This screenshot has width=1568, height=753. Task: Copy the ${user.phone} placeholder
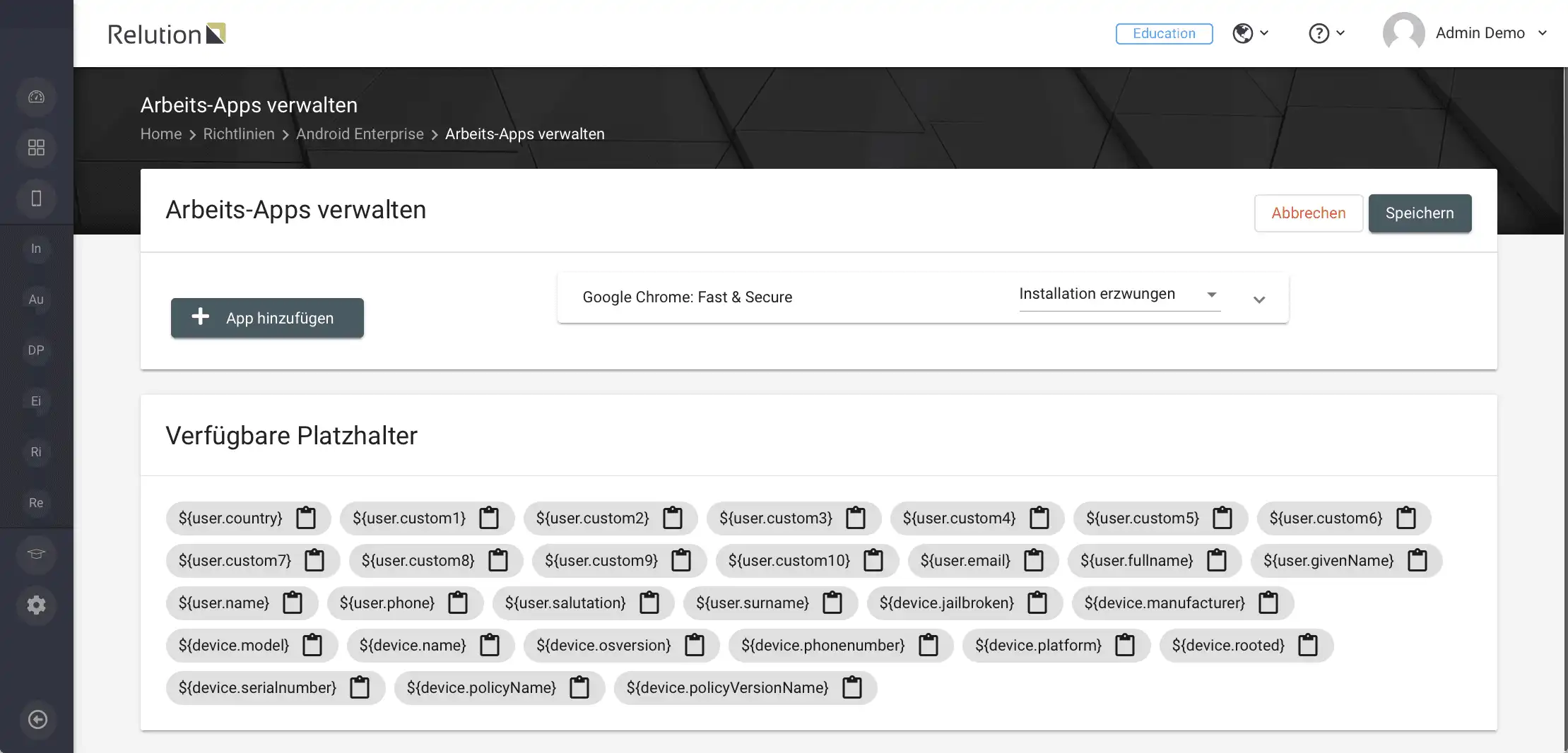[458, 603]
